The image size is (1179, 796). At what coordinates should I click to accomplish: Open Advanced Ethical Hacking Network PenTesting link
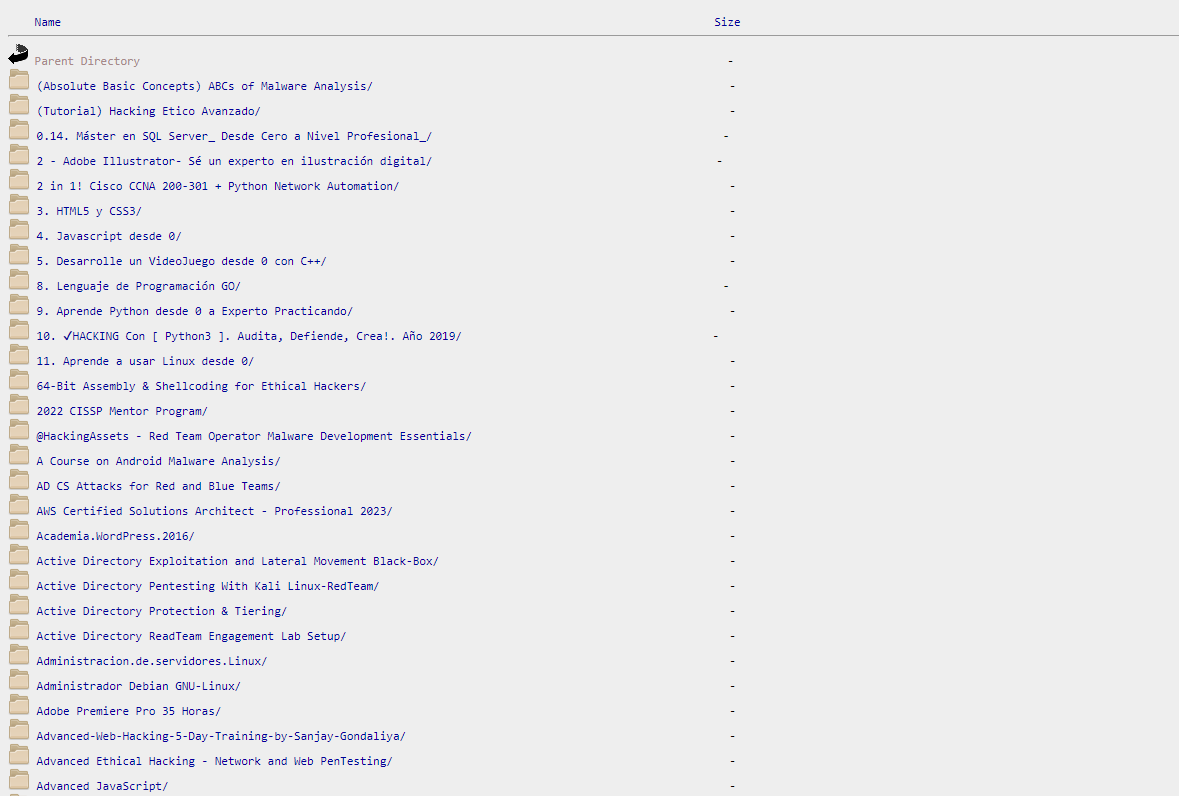point(214,761)
